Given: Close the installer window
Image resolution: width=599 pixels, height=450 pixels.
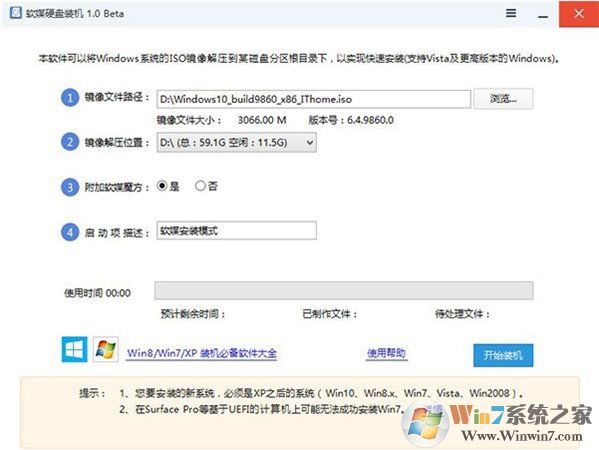Looking at the screenshot, I should (x=579, y=14).
